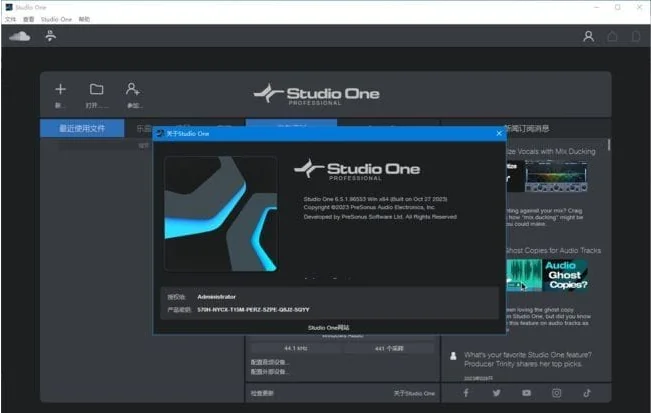The width and height of the screenshot is (651, 413).
Task: Open the SoundCloud cloud icon
Action: 20,37
